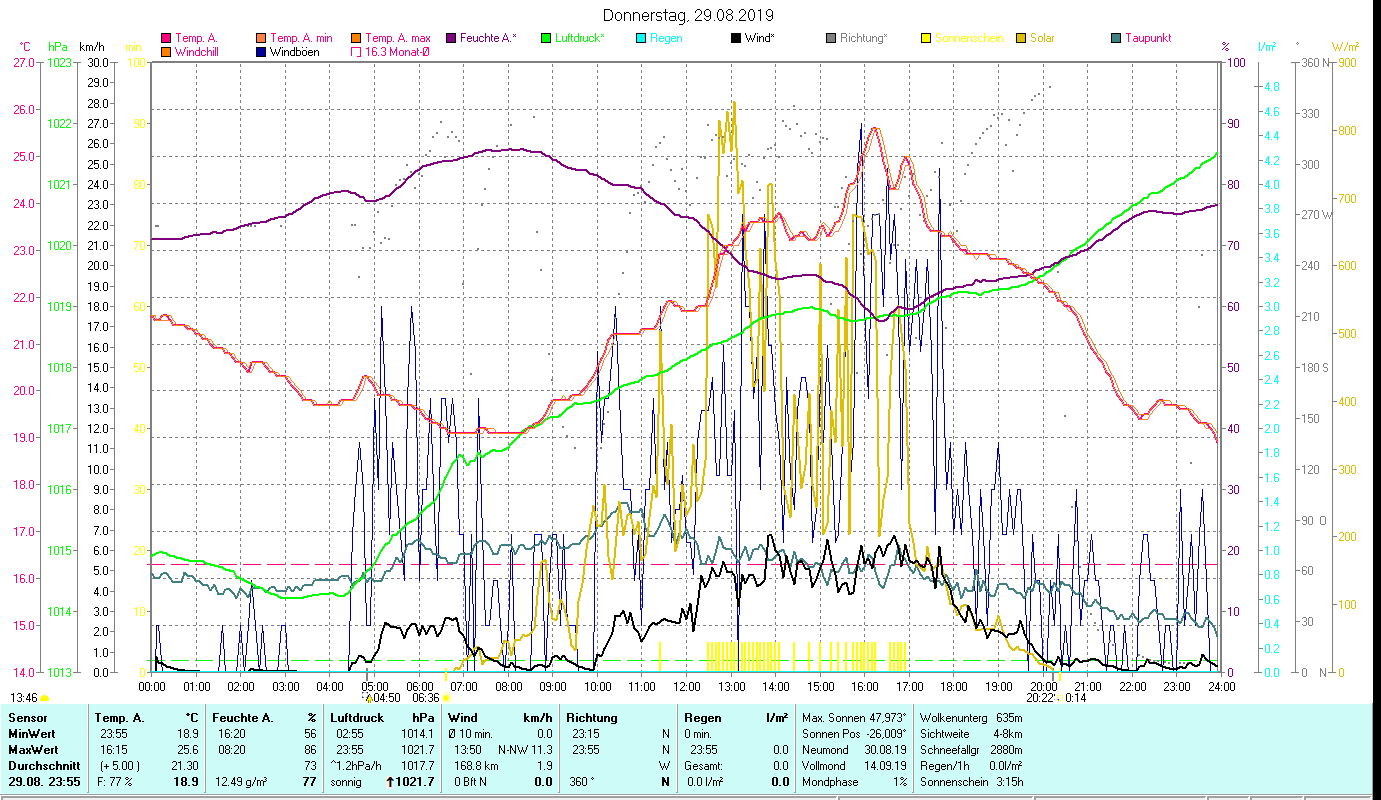Click the gray Richtung* legend swatch
This screenshot has width=1381, height=800.
click(831, 39)
